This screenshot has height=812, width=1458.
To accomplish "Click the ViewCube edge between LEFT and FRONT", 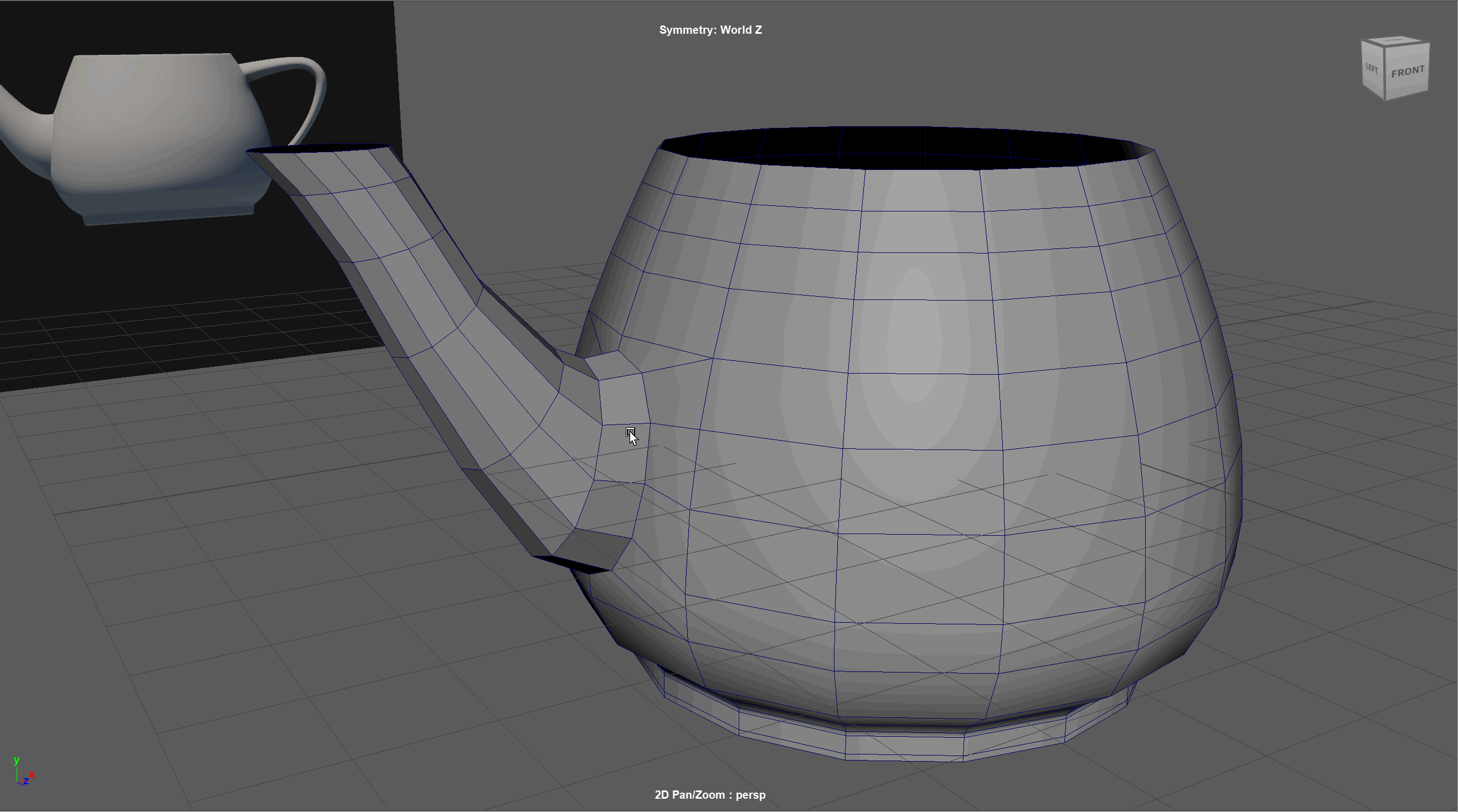I will (1384, 72).
